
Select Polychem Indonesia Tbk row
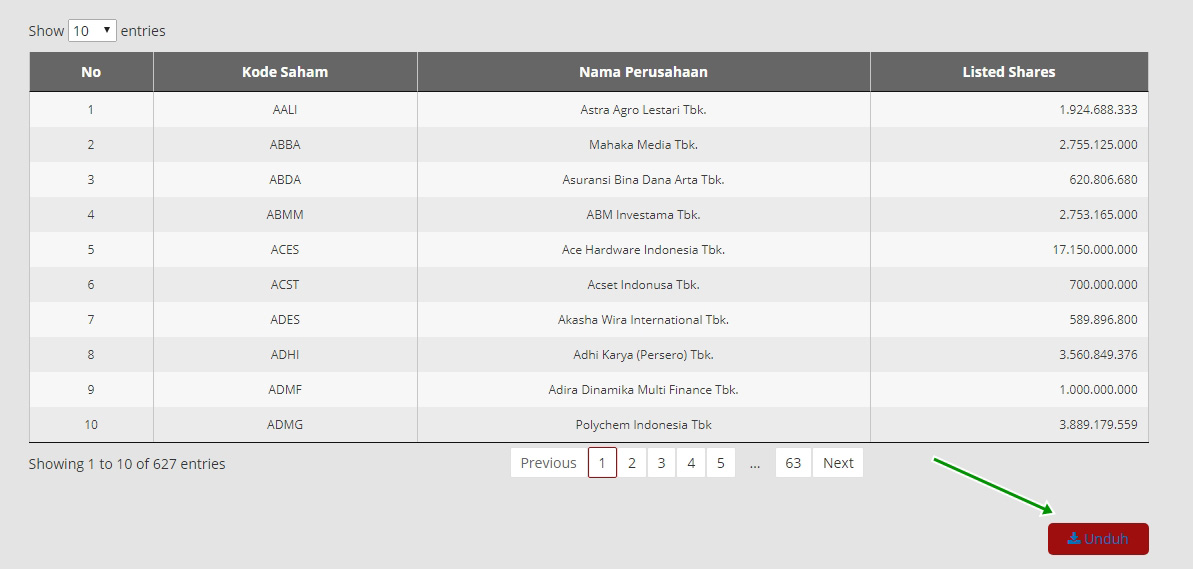coord(643,425)
